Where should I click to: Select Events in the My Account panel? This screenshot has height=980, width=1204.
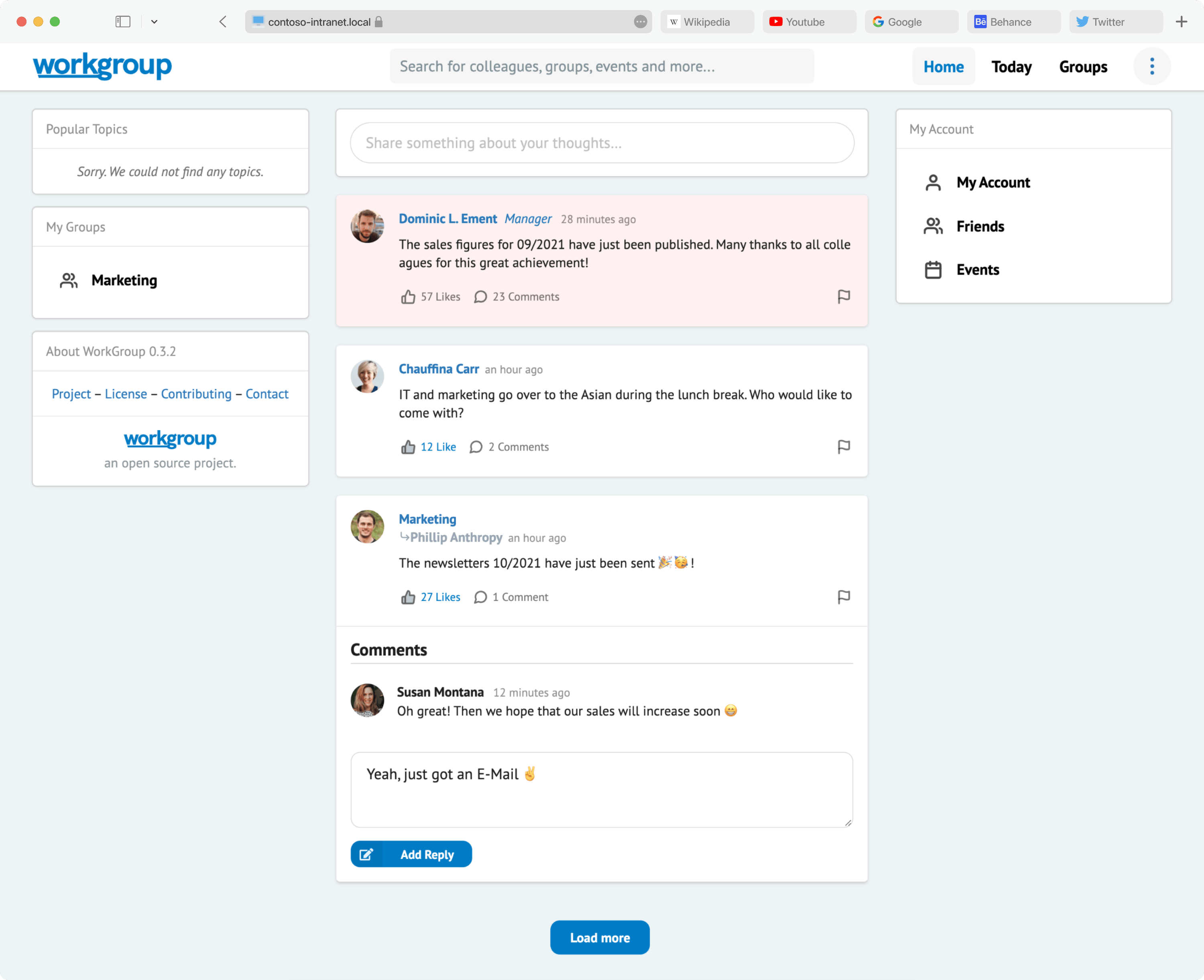pos(978,269)
